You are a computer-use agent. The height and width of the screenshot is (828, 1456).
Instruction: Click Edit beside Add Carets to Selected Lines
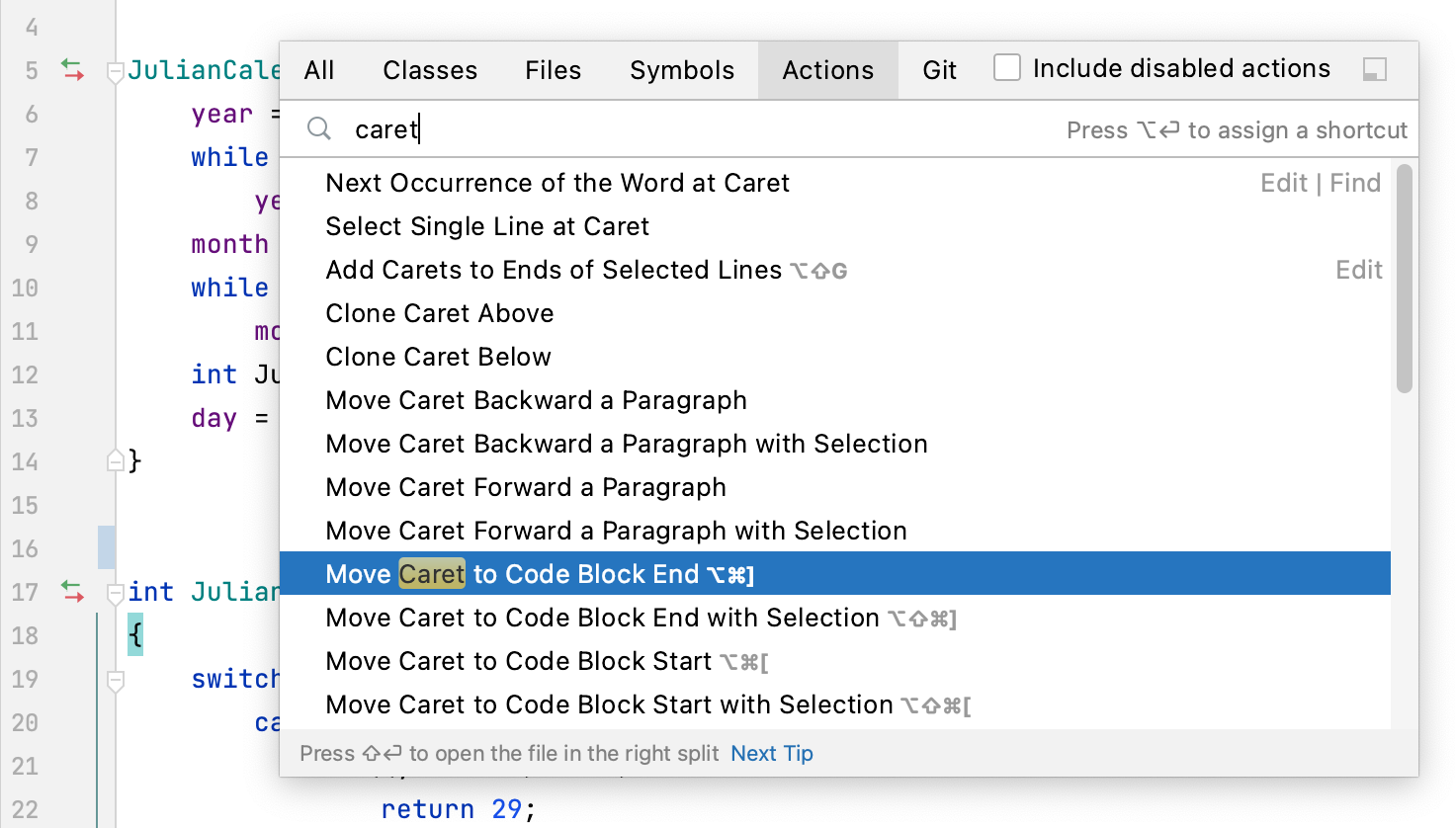1359,269
